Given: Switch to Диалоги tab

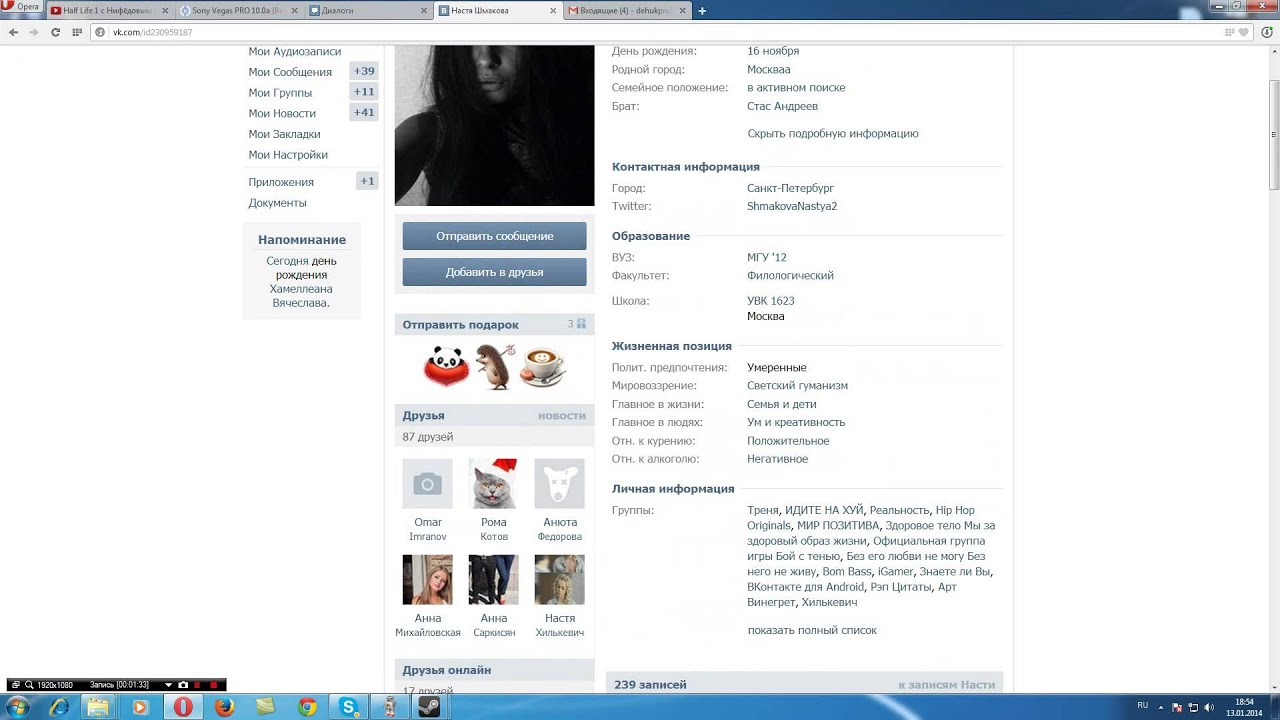Looking at the screenshot, I should [x=368, y=10].
